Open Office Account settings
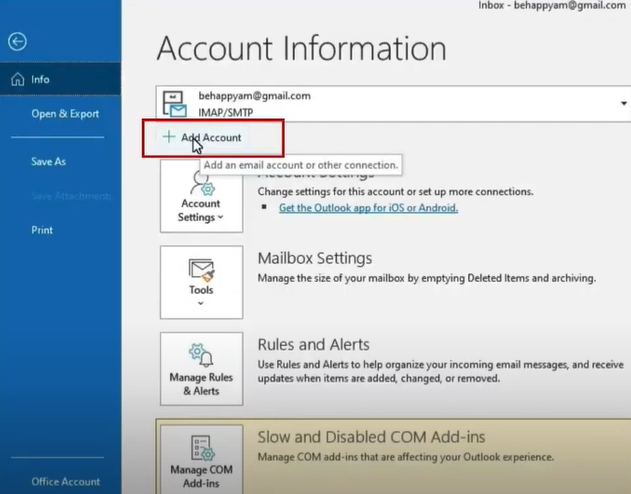The image size is (631, 494). 66,482
